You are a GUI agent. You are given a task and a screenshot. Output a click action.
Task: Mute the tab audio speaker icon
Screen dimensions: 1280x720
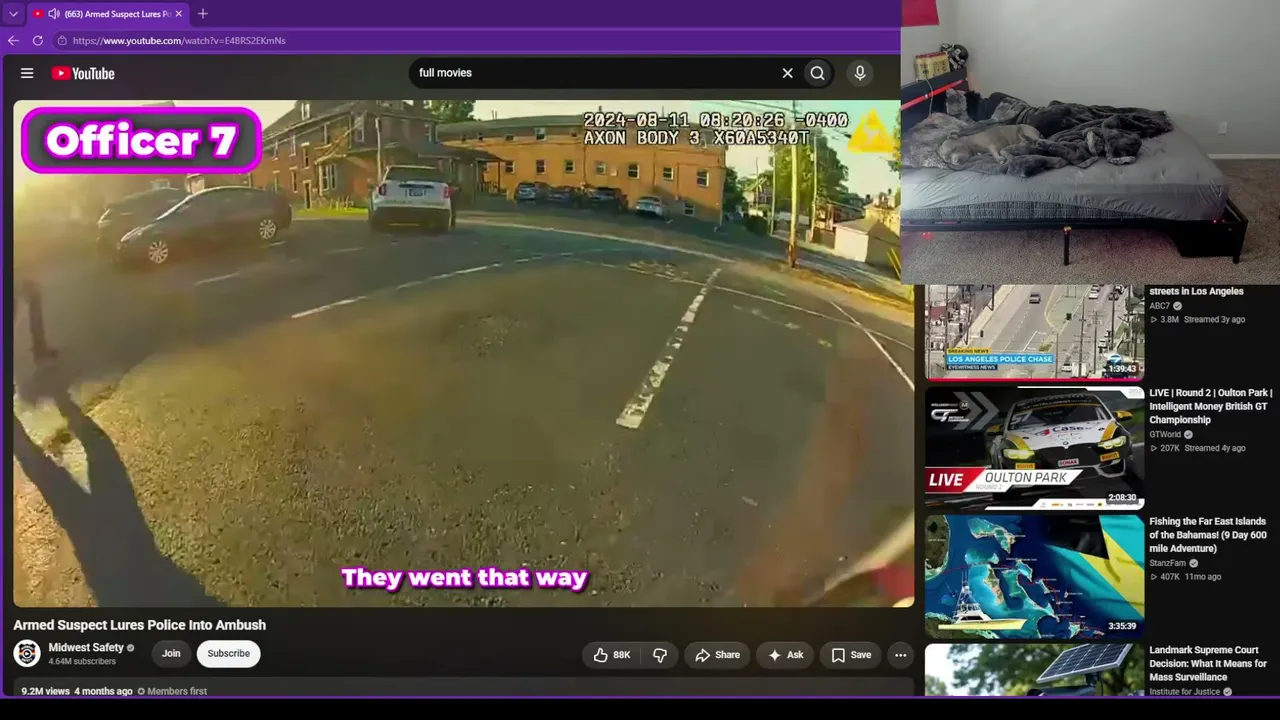click(53, 14)
